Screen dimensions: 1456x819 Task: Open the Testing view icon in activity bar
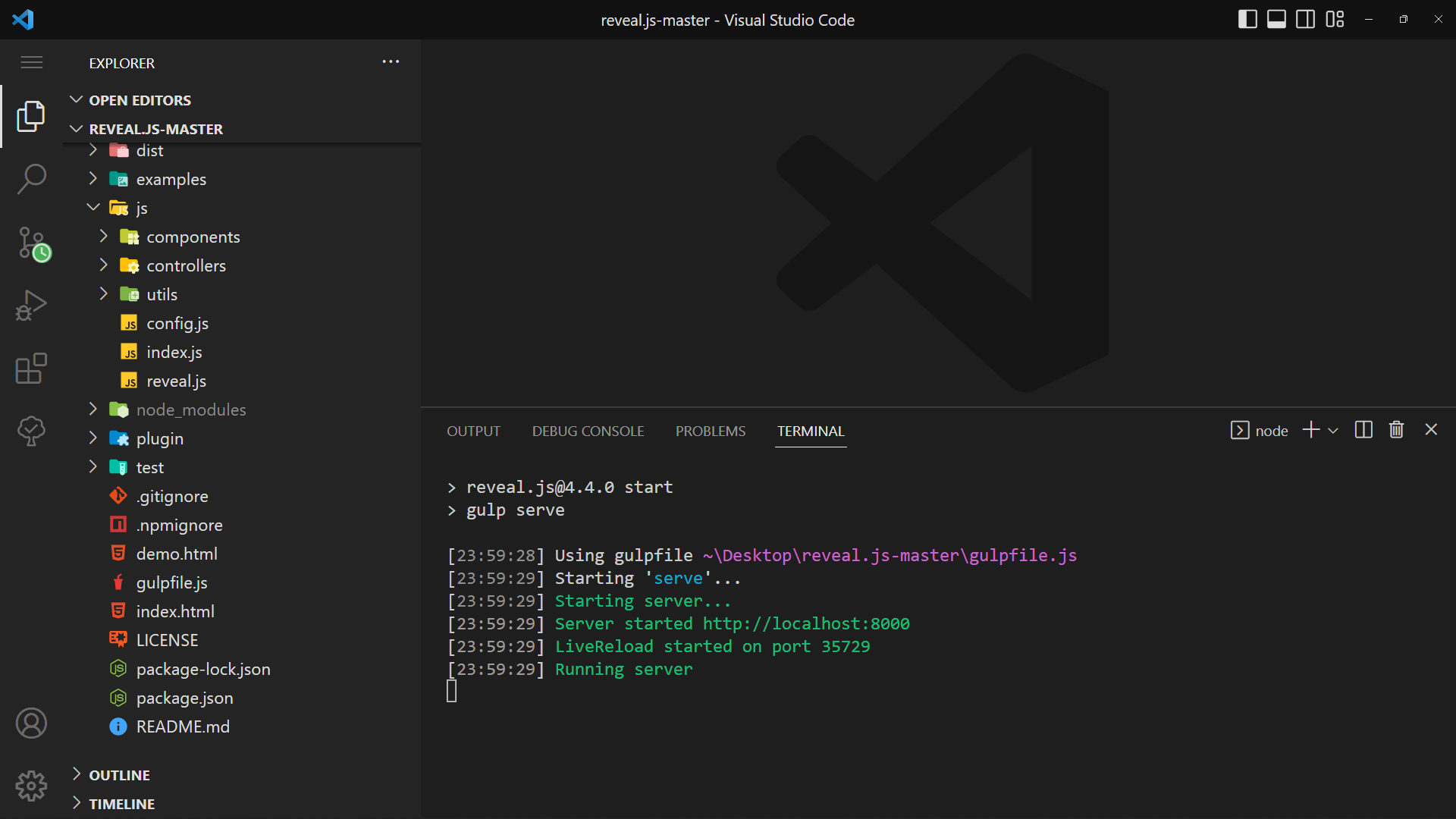31,431
